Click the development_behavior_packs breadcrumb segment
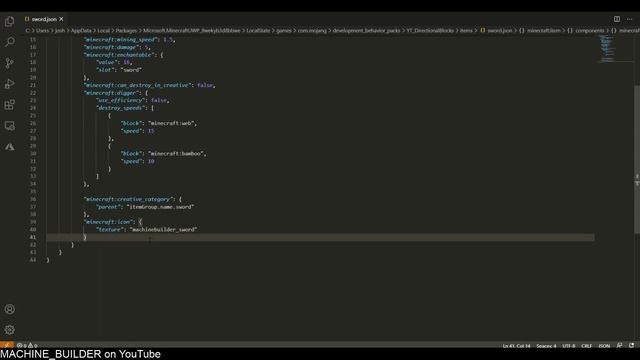 [x=366, y=31]
